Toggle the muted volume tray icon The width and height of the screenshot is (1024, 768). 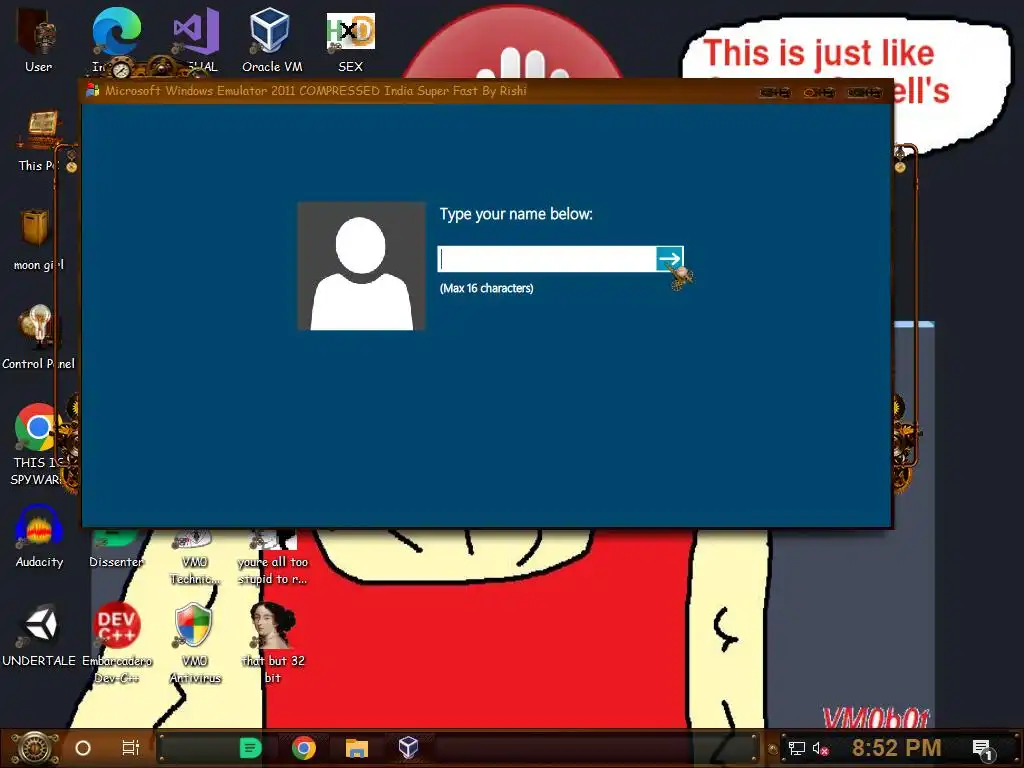click(821, 748)
